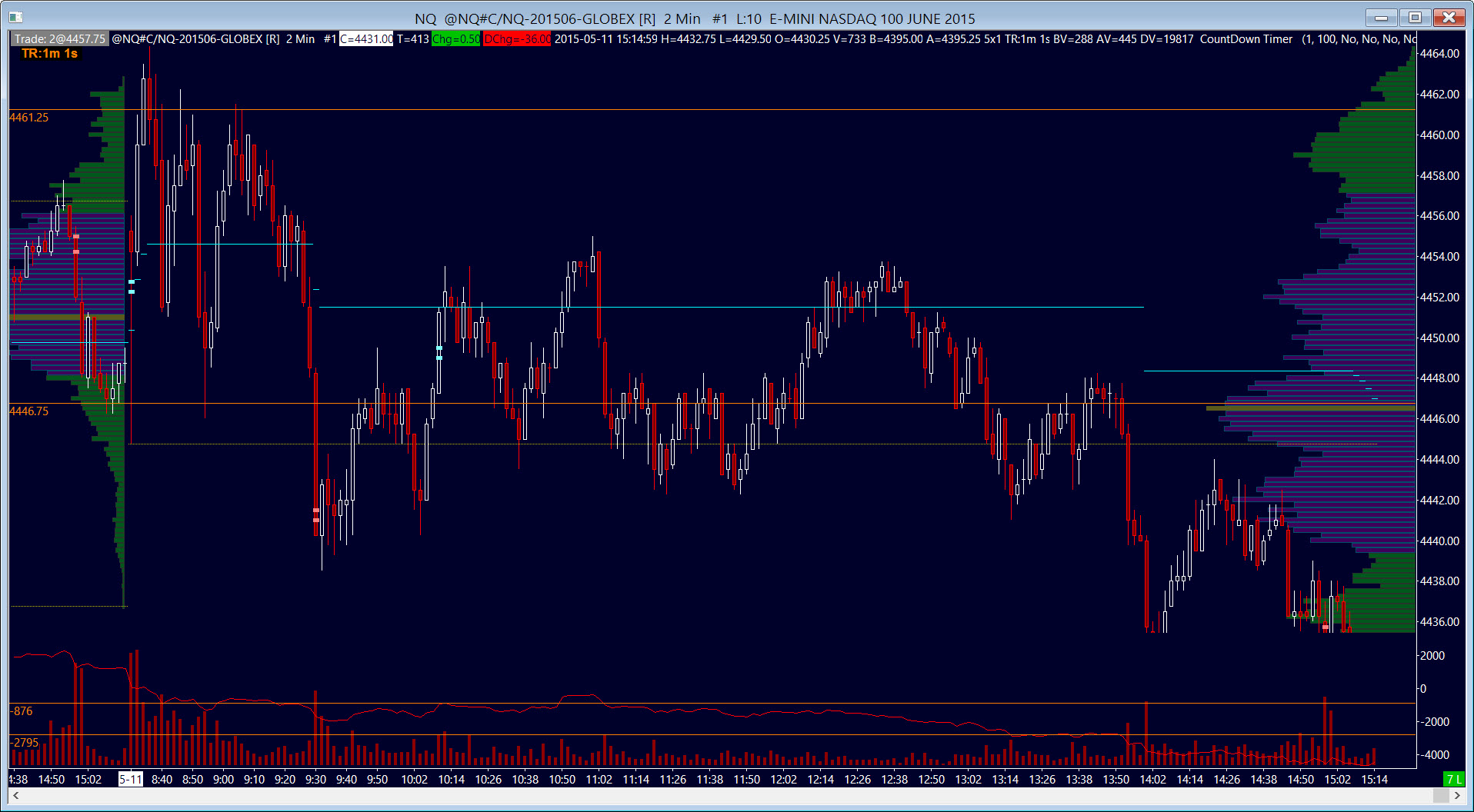This screenshot has height=812, width=1474.
Task: Minimize the chart window
Action: point(1382,17)
